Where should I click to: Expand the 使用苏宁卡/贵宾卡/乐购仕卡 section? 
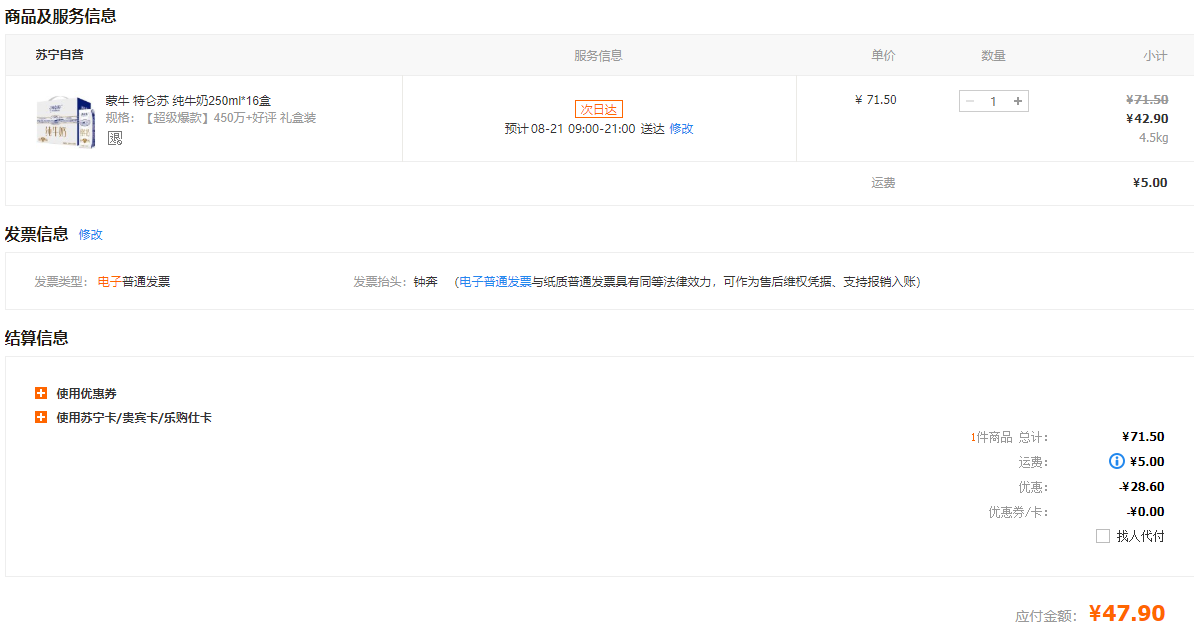click(123, 418)
